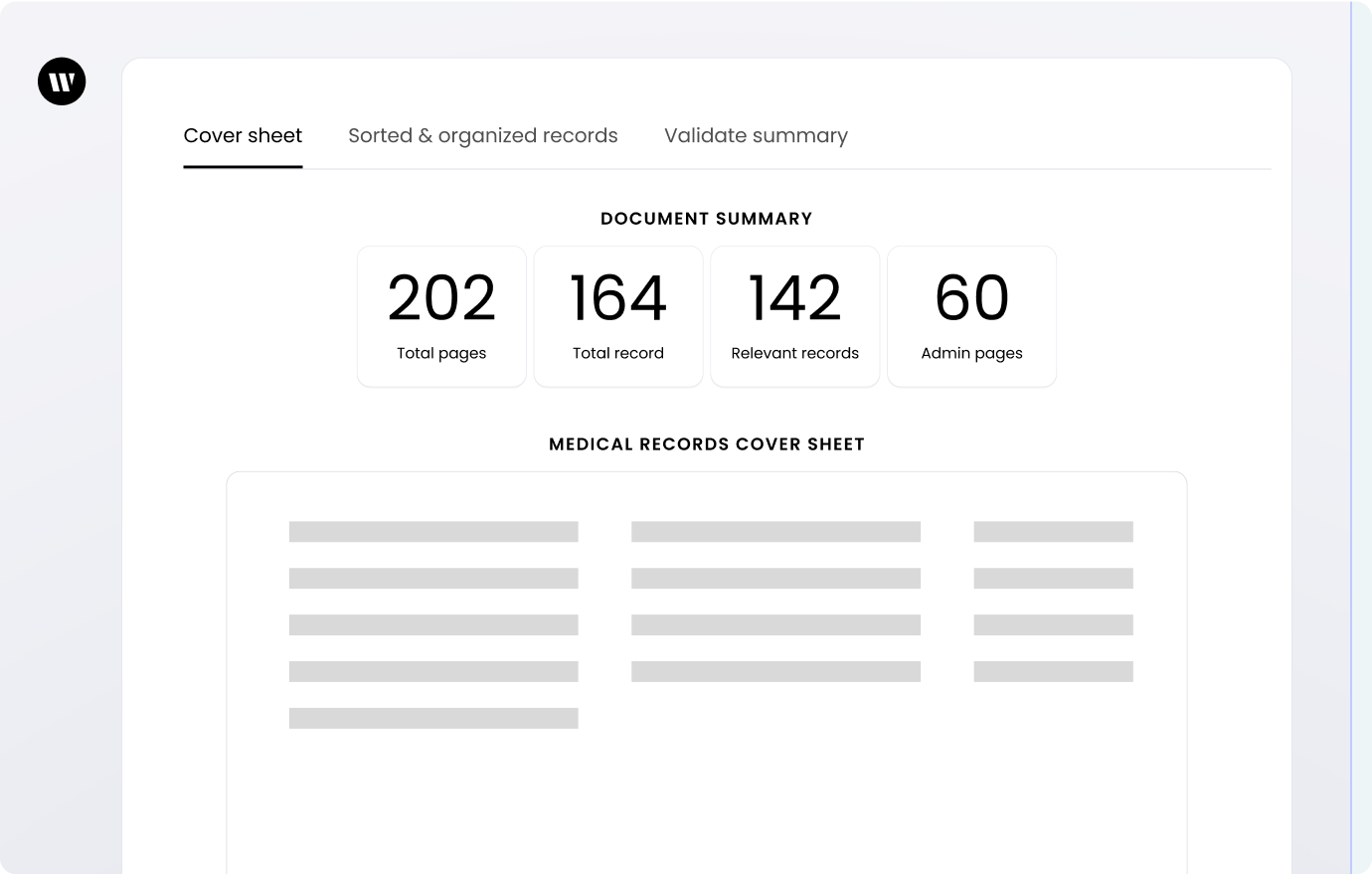The height and width of the screenshot is (874, 1372).
Task: Click last placeholder line in left column
Action: 433,718
